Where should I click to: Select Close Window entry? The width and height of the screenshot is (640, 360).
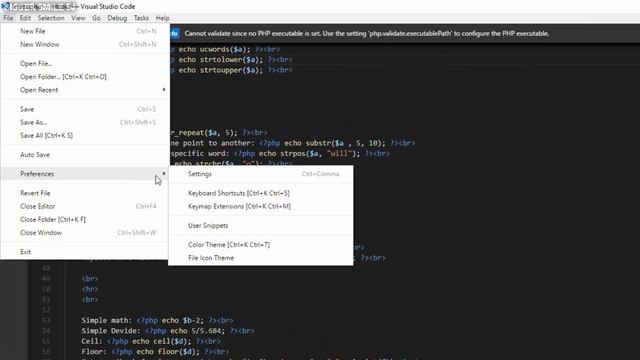click(x=85, y=232)
